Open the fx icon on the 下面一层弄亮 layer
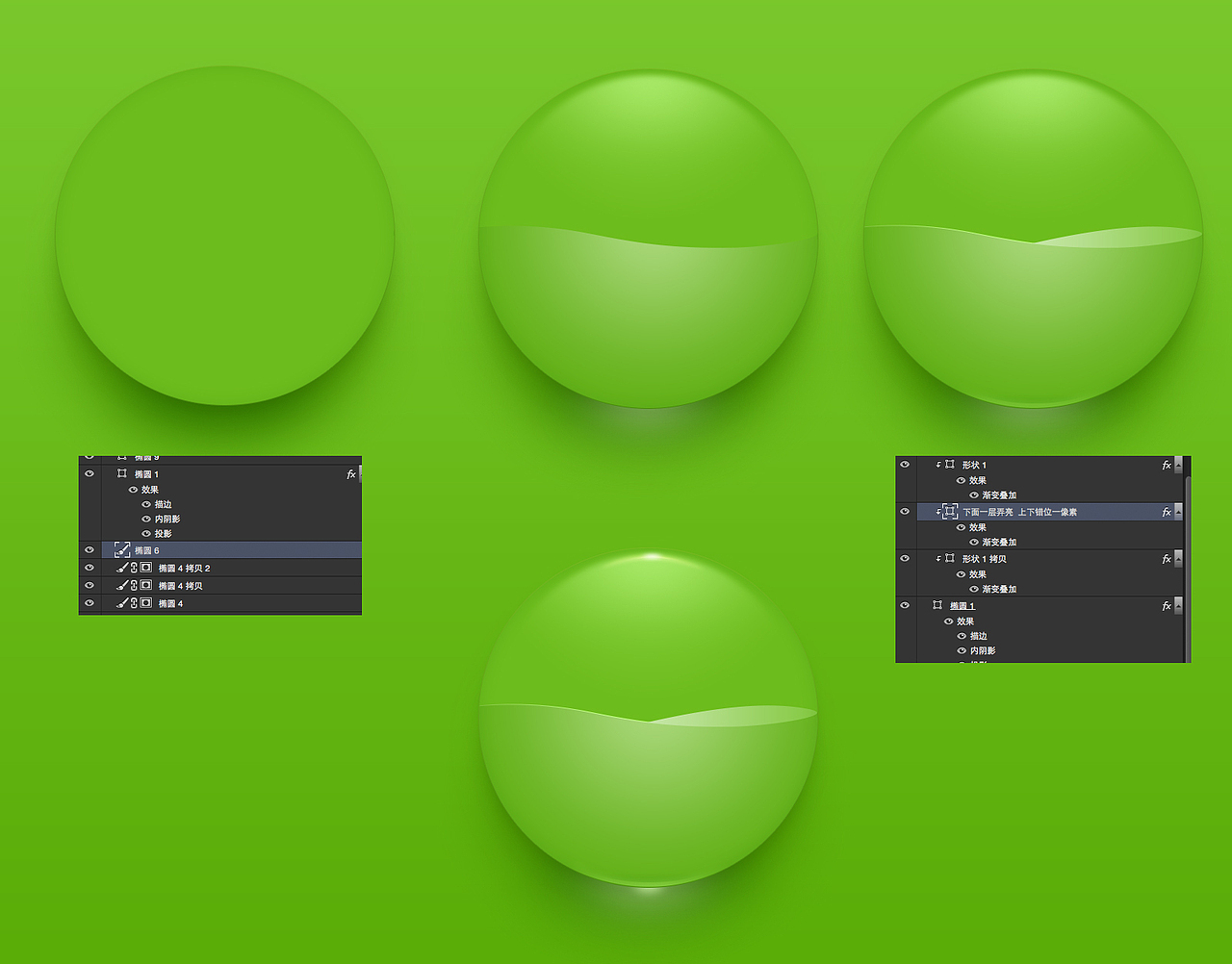The height and width of the screenshot is (964, 1232). pyautogui.click(x=1167, y=512)
